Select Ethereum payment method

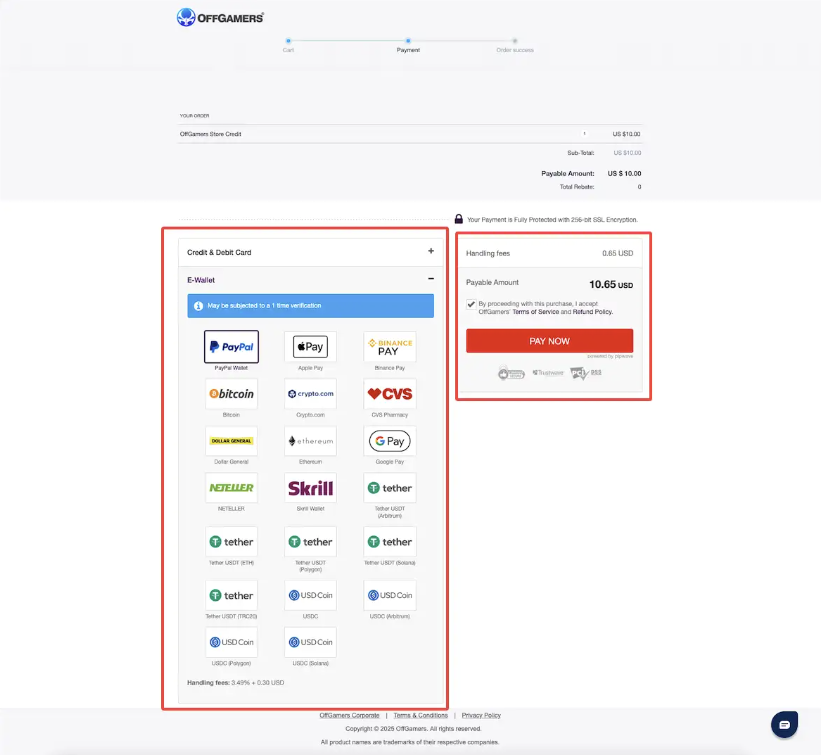tap(310, 441)
